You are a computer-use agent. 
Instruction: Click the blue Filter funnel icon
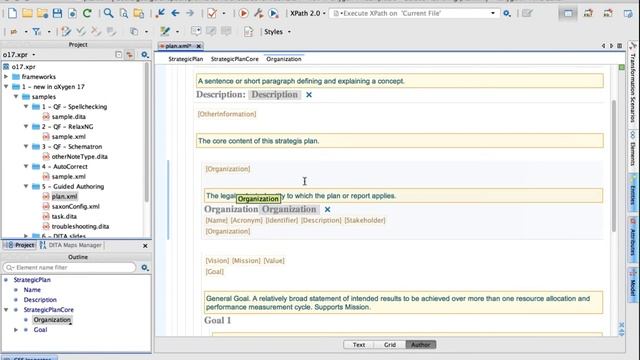pos(37,31)
